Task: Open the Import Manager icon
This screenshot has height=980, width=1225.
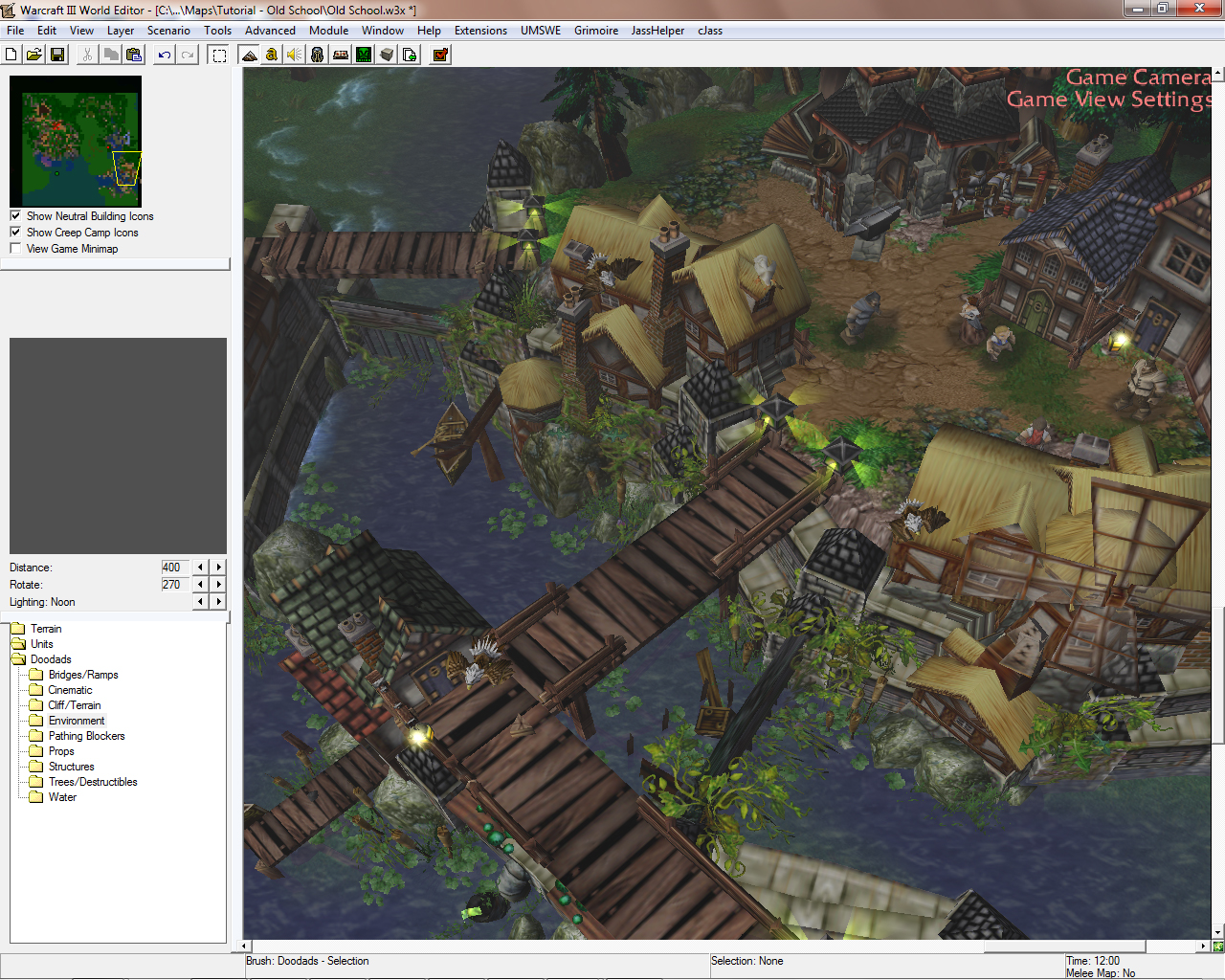Action: [x=410, y=55]
